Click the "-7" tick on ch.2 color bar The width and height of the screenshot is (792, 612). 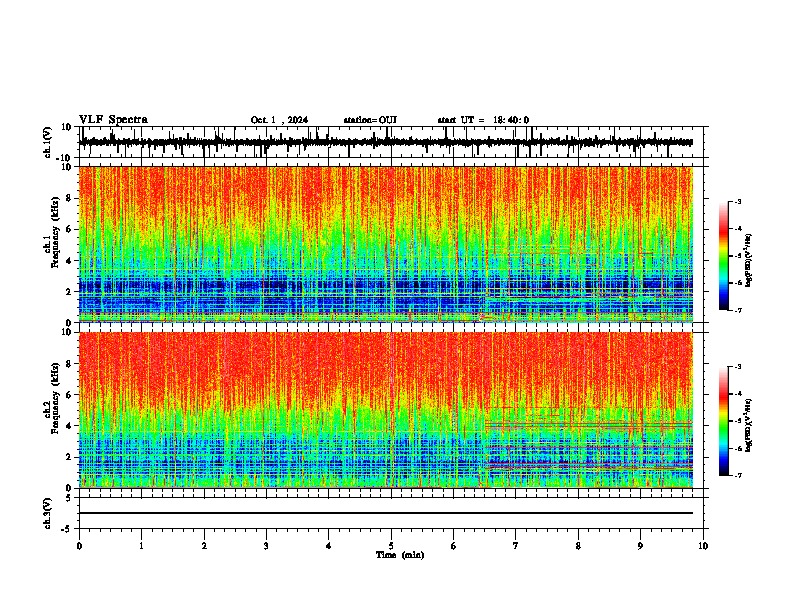click(737, 475)
